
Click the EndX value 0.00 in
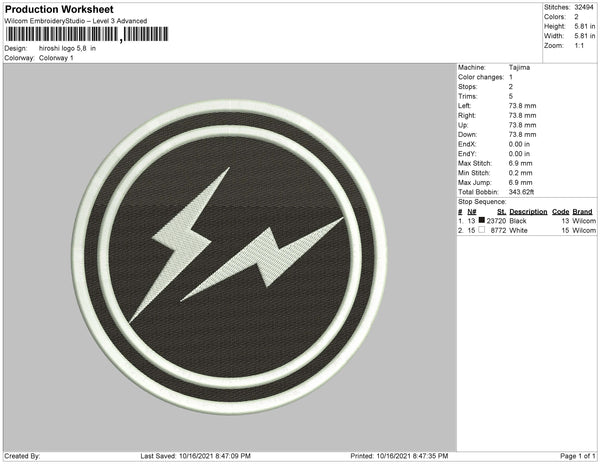pyautogui.click(x=519, y=144)
